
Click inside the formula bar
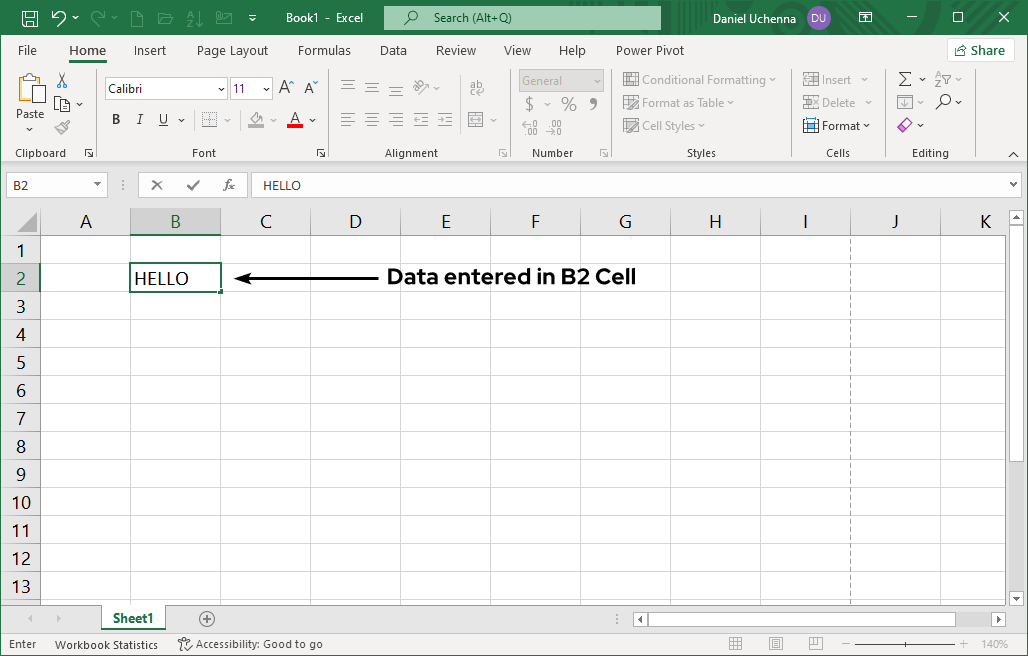500,185
